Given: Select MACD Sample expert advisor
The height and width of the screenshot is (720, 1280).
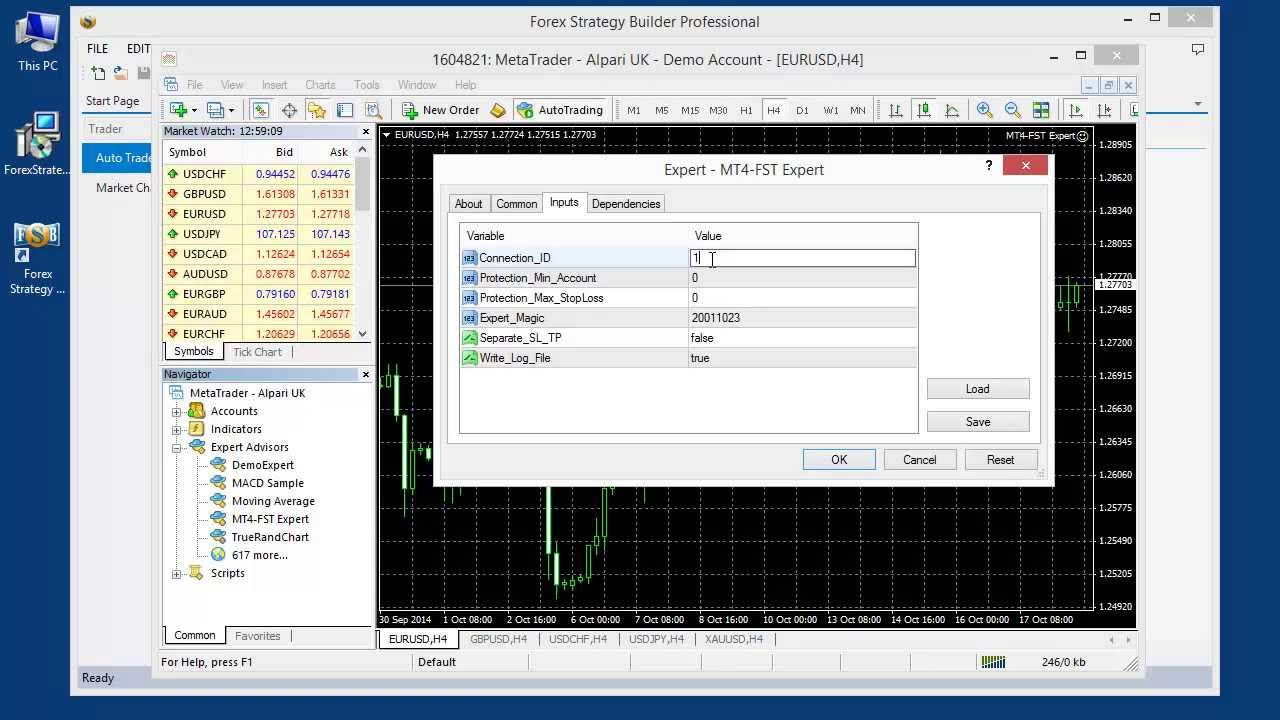Looking at the screenshot, I should (x=267, y=483).
